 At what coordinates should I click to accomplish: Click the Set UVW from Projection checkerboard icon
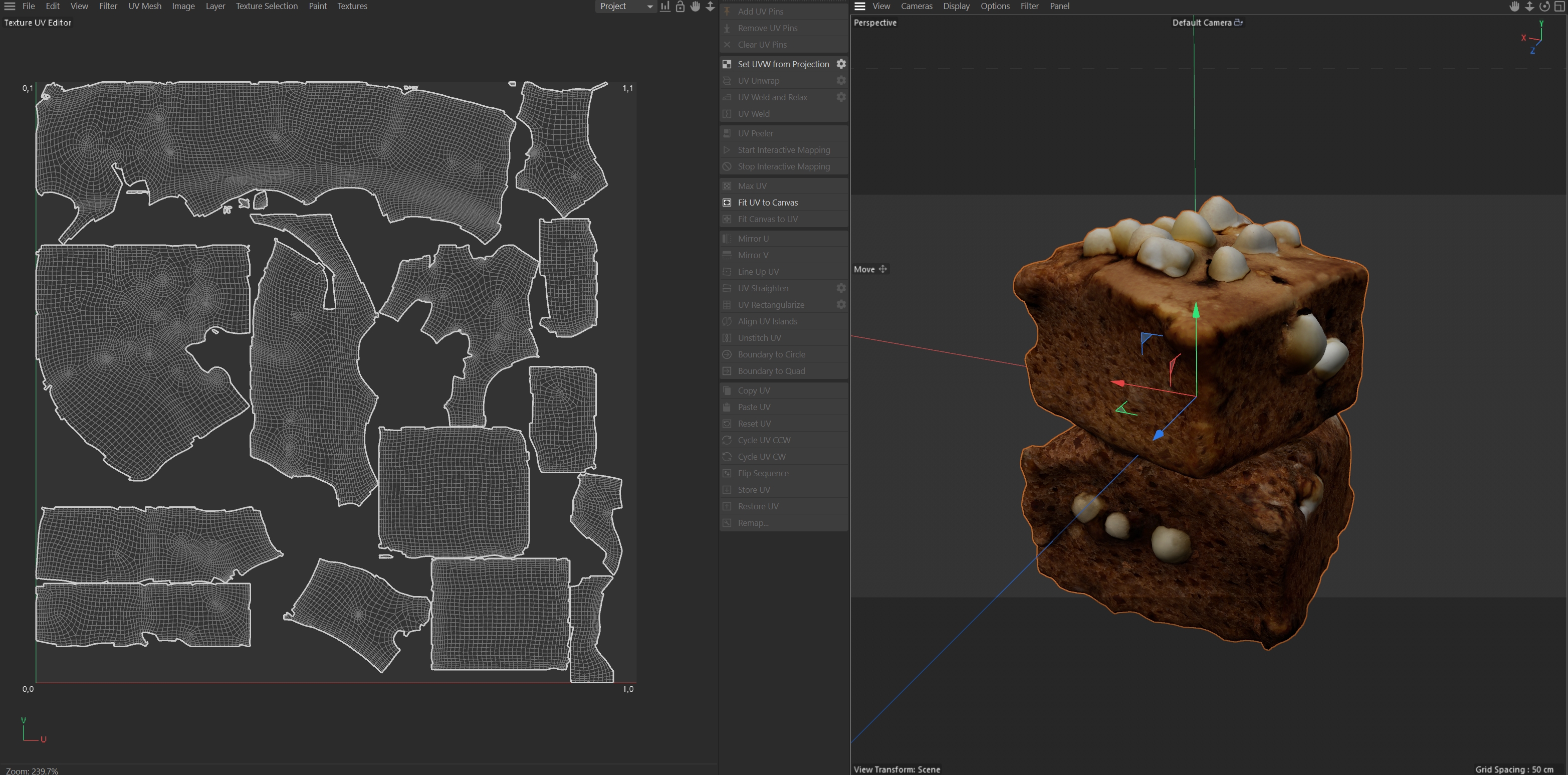pos(727,64)
